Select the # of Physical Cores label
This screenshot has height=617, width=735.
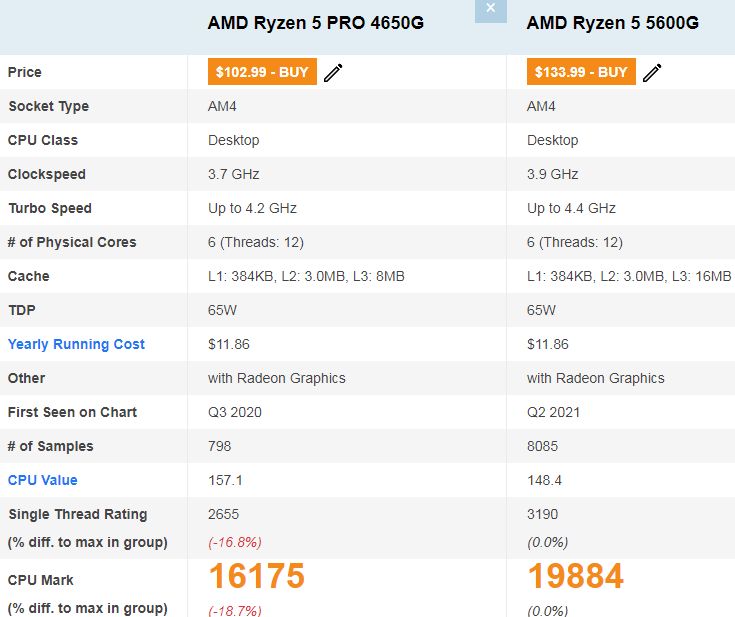tap(72, 242)
